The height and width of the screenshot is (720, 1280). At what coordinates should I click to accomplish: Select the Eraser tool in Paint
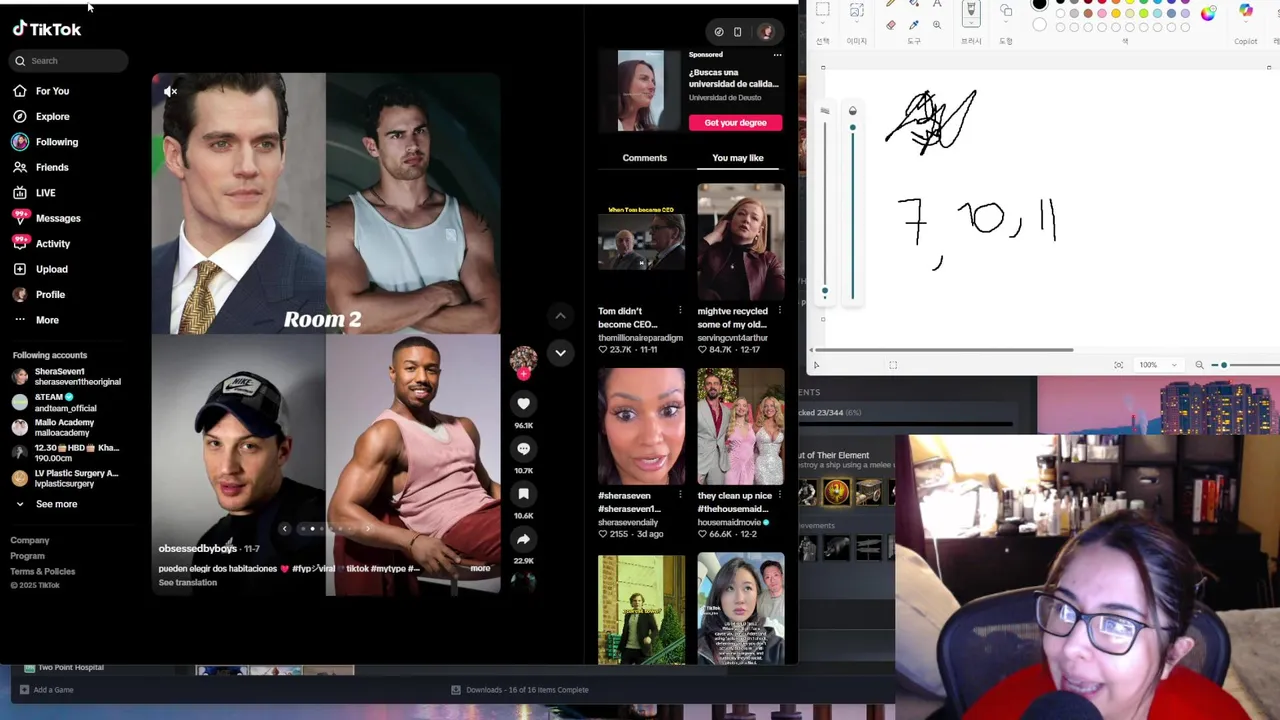[x=891, y=25]
